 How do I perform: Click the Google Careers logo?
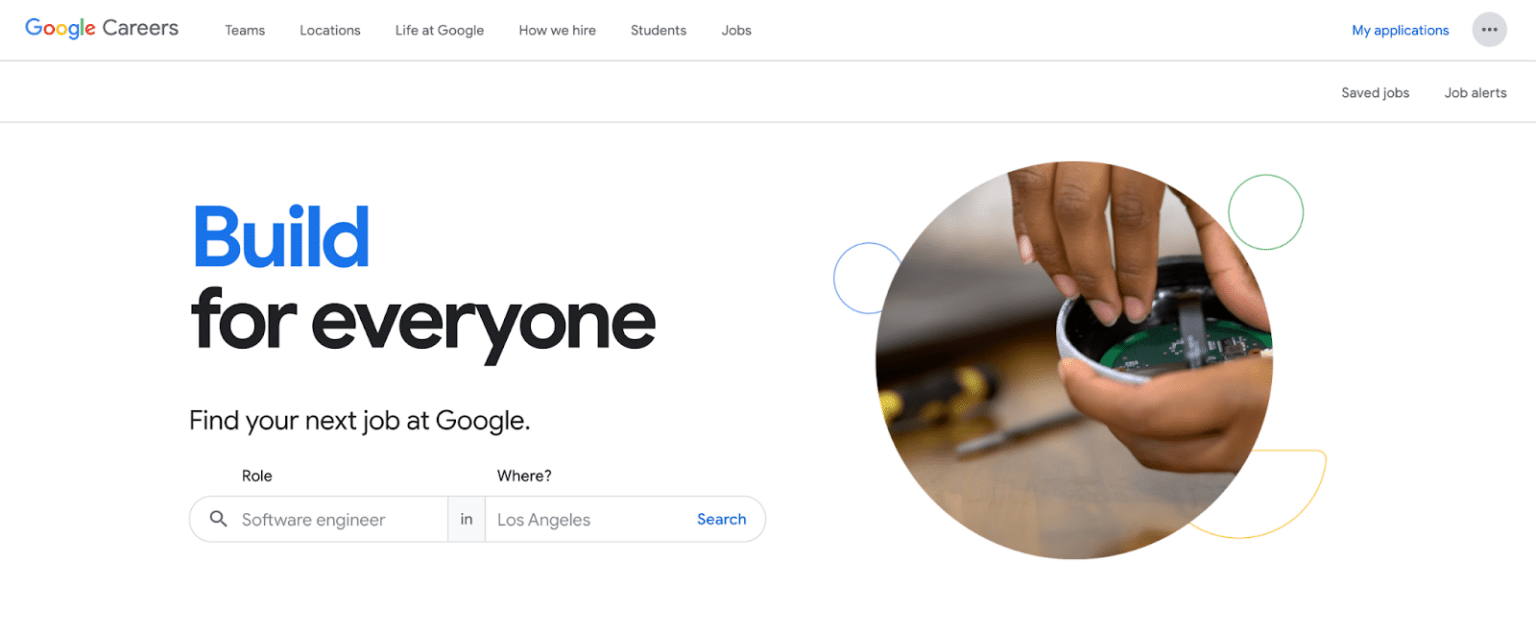[102, 29]
